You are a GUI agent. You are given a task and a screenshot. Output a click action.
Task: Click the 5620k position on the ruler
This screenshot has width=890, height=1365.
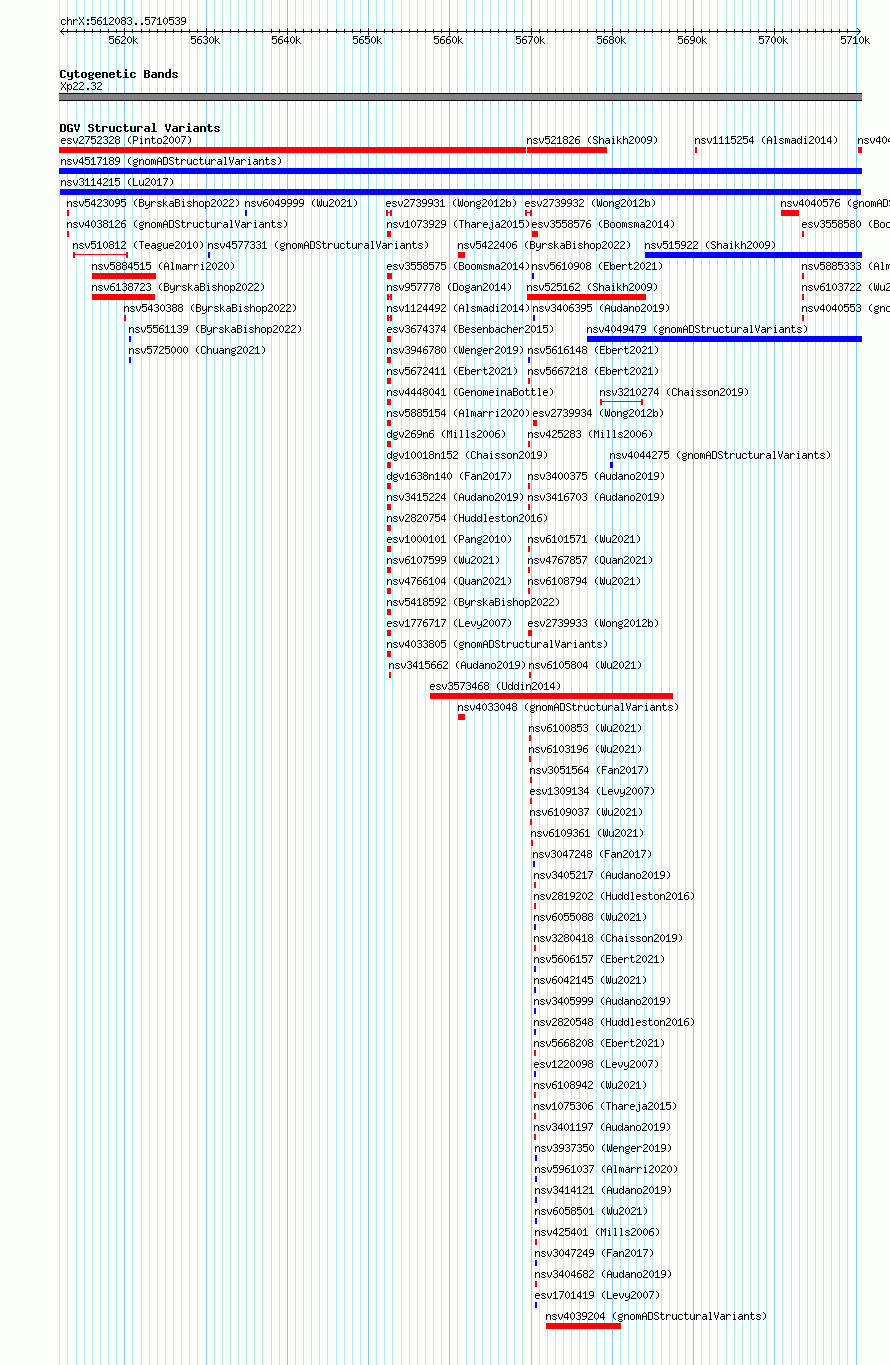click(123, 40)
